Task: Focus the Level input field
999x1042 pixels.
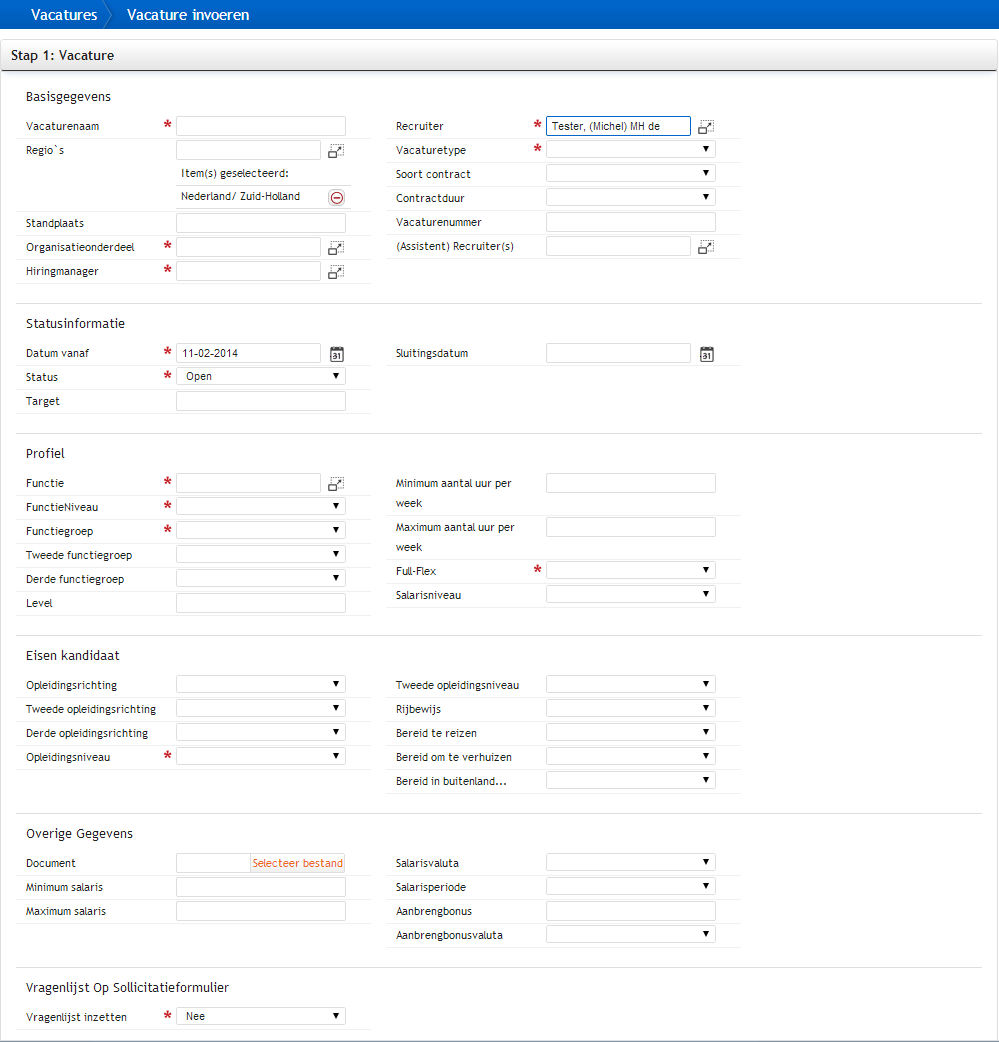Action: tap(261, 603)
